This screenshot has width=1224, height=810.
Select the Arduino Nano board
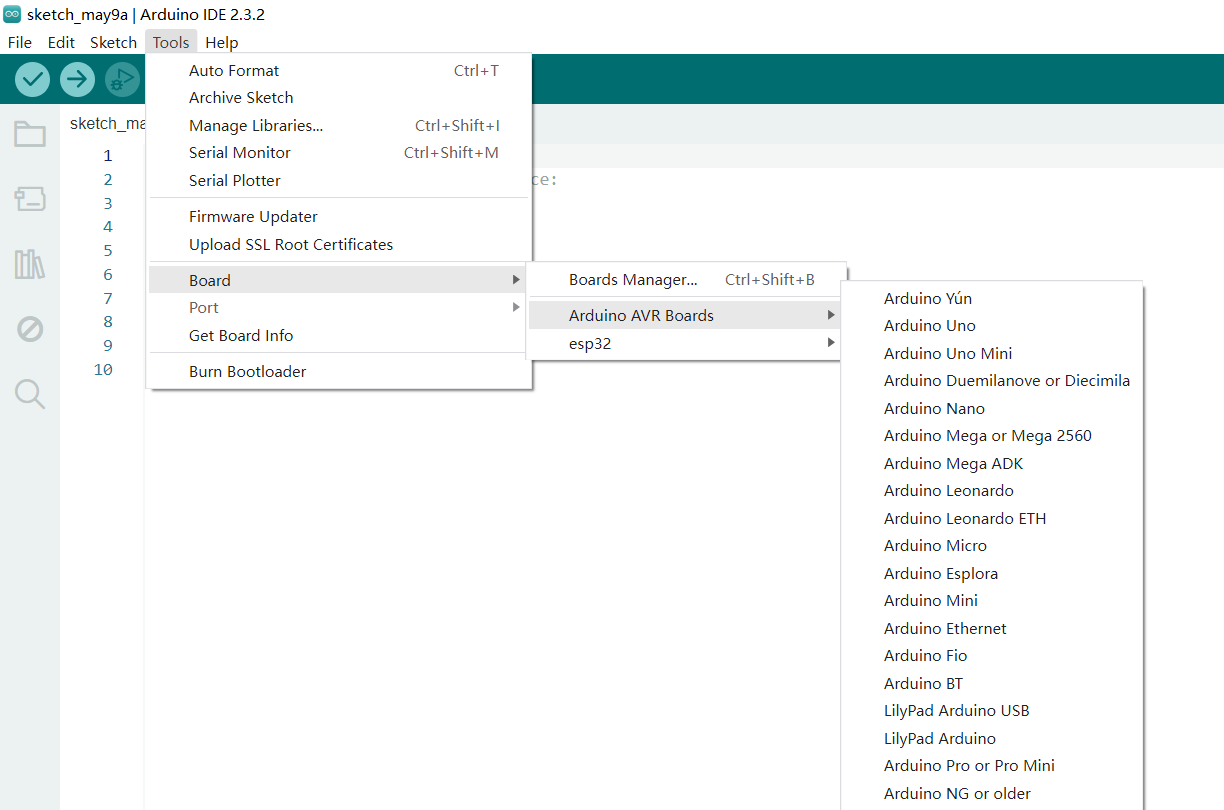(x=991, y=409)
